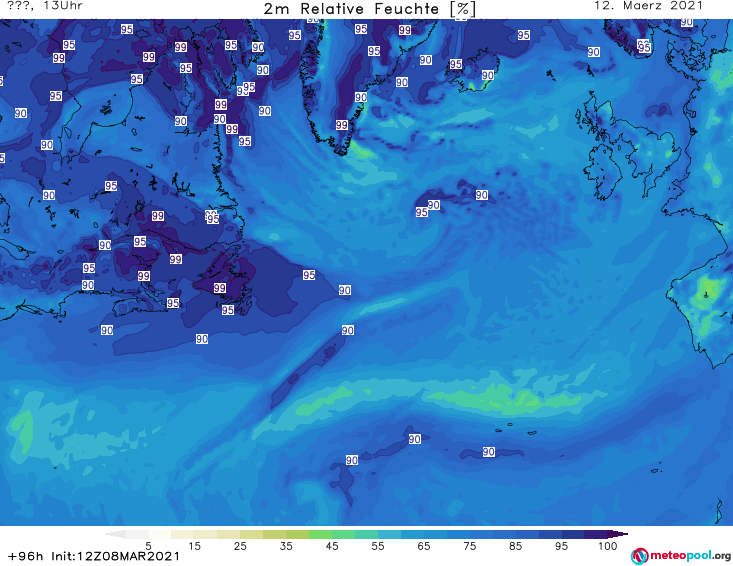
Task: Select the date "12. Maerz 2021"
Action: click(648, 6)
